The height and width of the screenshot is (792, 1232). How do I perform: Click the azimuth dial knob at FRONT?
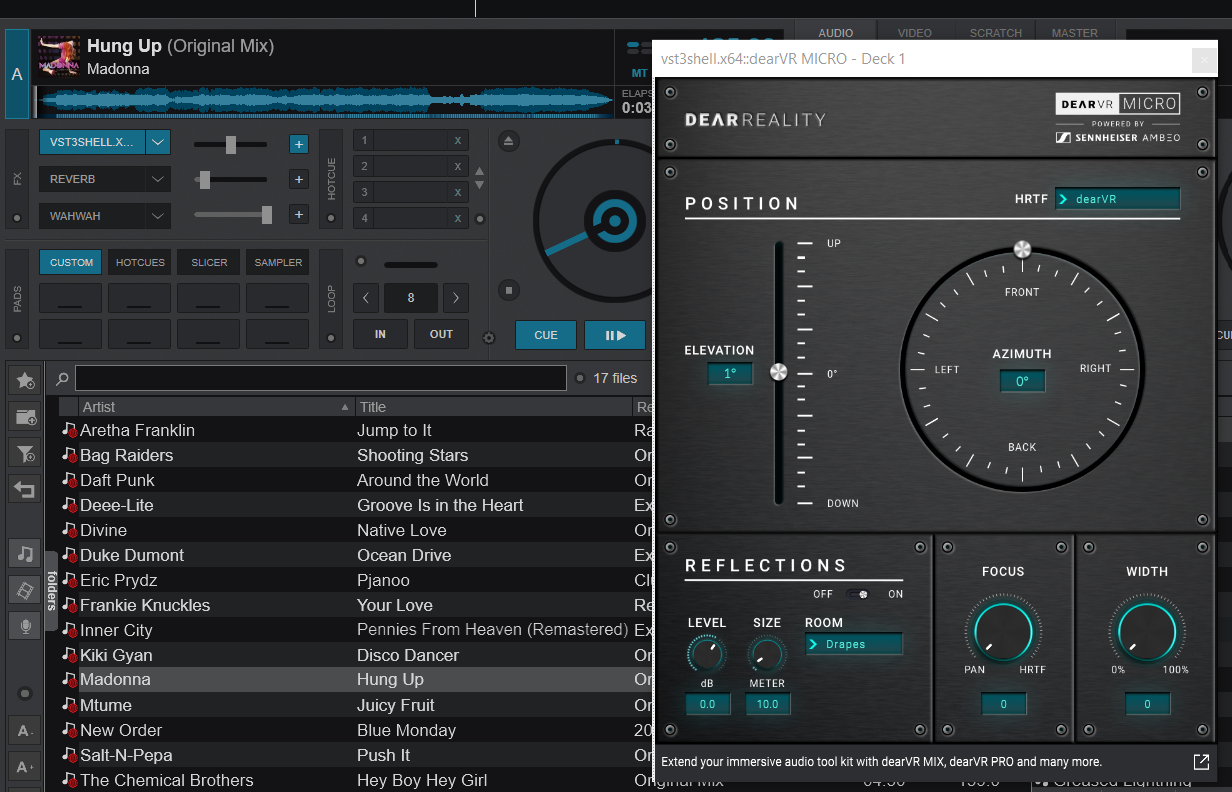pos(1022,249)
